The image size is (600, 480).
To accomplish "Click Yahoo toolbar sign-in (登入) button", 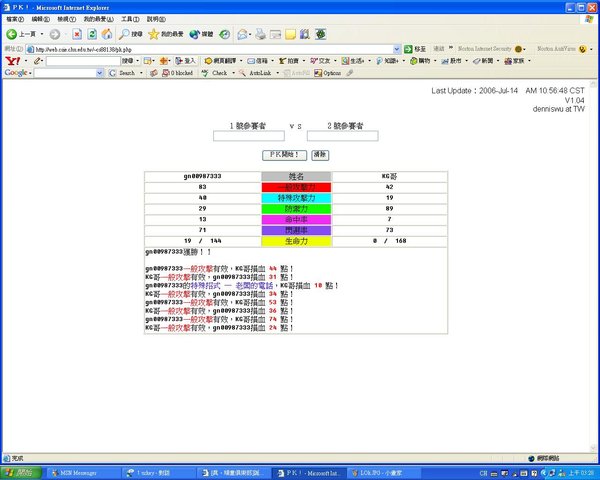I will (186, 61).
